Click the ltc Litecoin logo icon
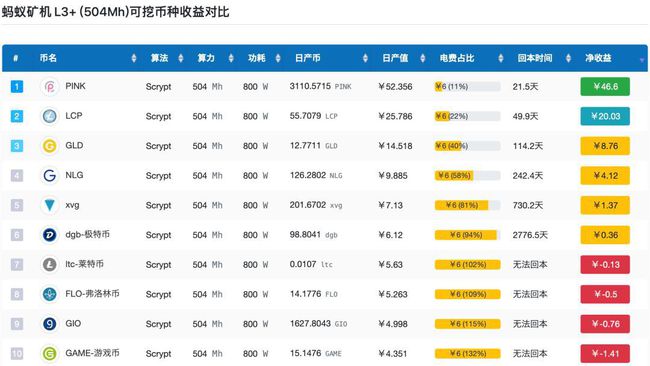The height and width of the screenshot is (366, 650). 50,264
